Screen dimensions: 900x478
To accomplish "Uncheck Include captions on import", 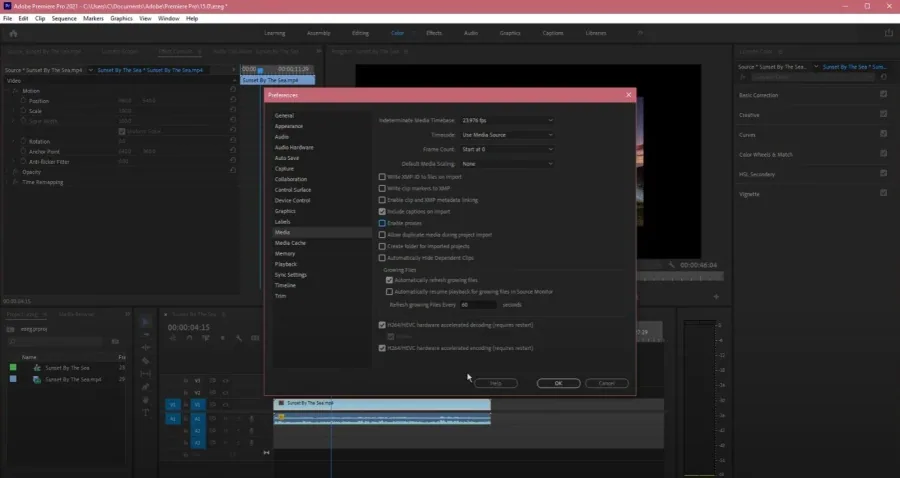I will coord(382,212).
